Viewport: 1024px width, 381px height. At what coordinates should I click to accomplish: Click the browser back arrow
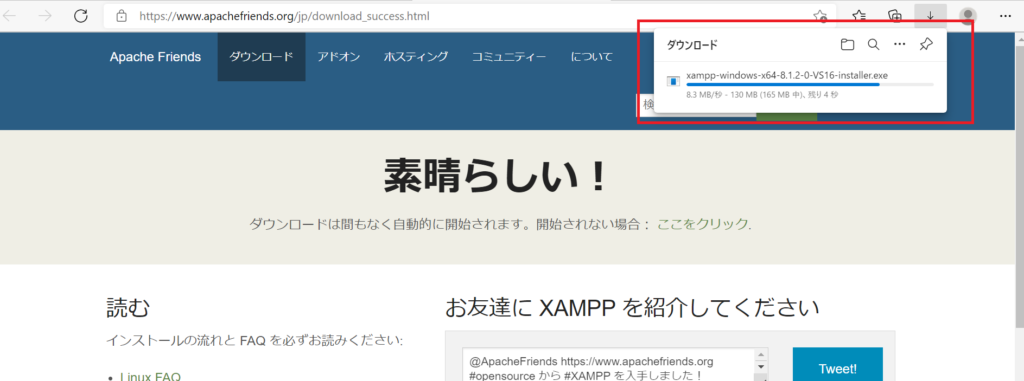tap(9, 16)
